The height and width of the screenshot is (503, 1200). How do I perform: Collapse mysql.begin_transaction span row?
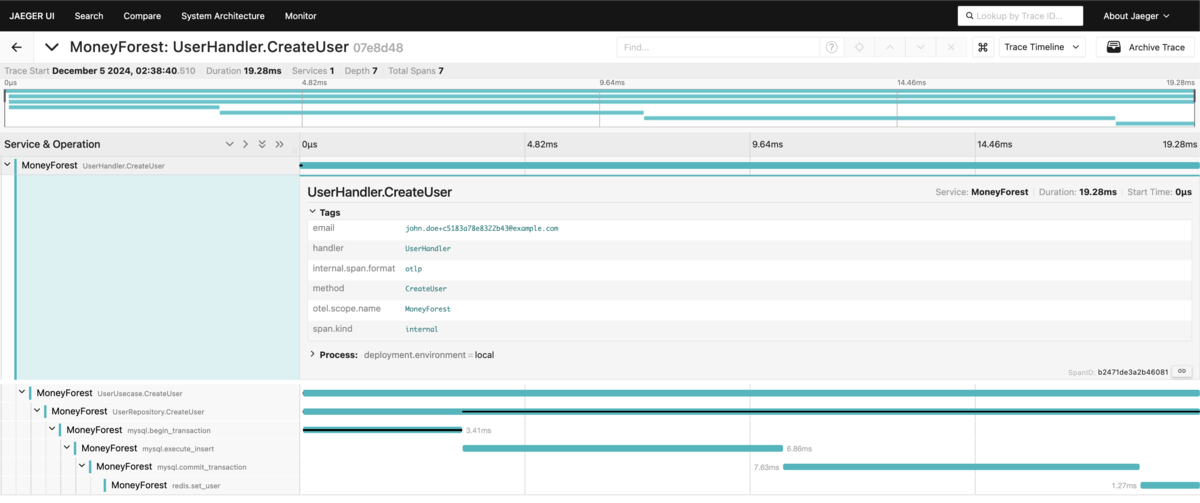[53, 429]
